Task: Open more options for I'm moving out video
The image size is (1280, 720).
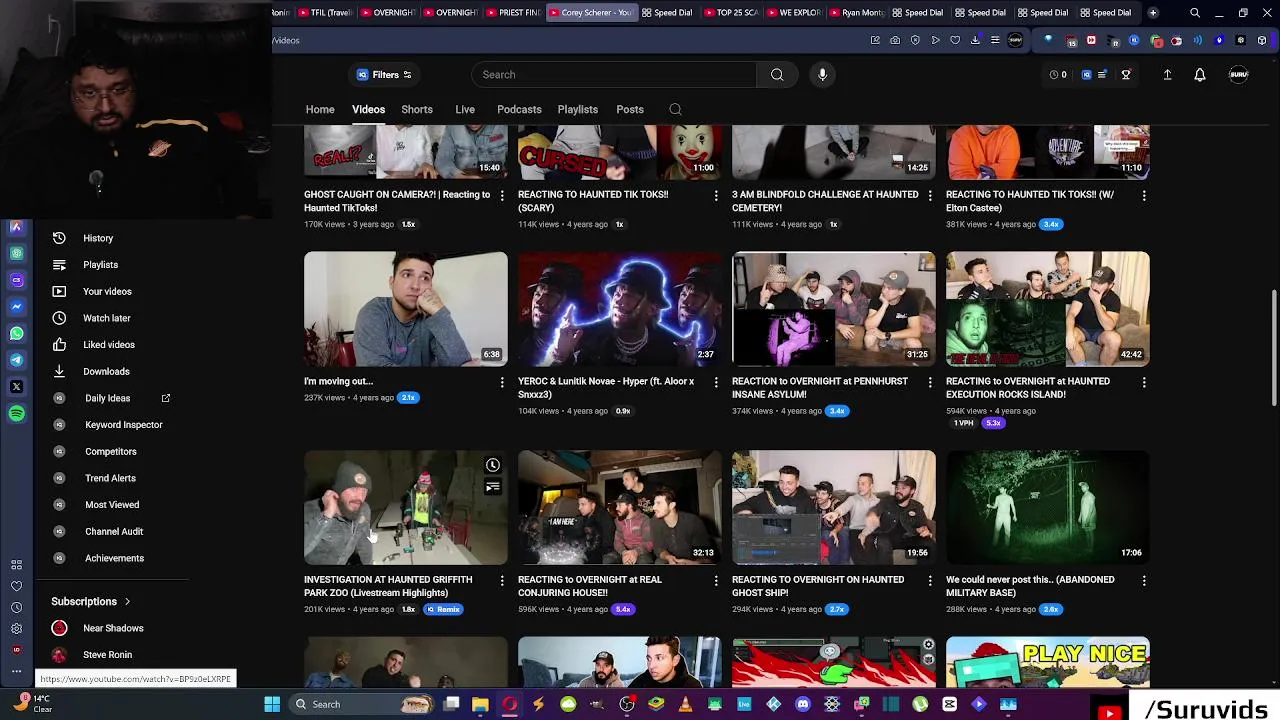Action: pyautogui.click(x=502, y=382)
